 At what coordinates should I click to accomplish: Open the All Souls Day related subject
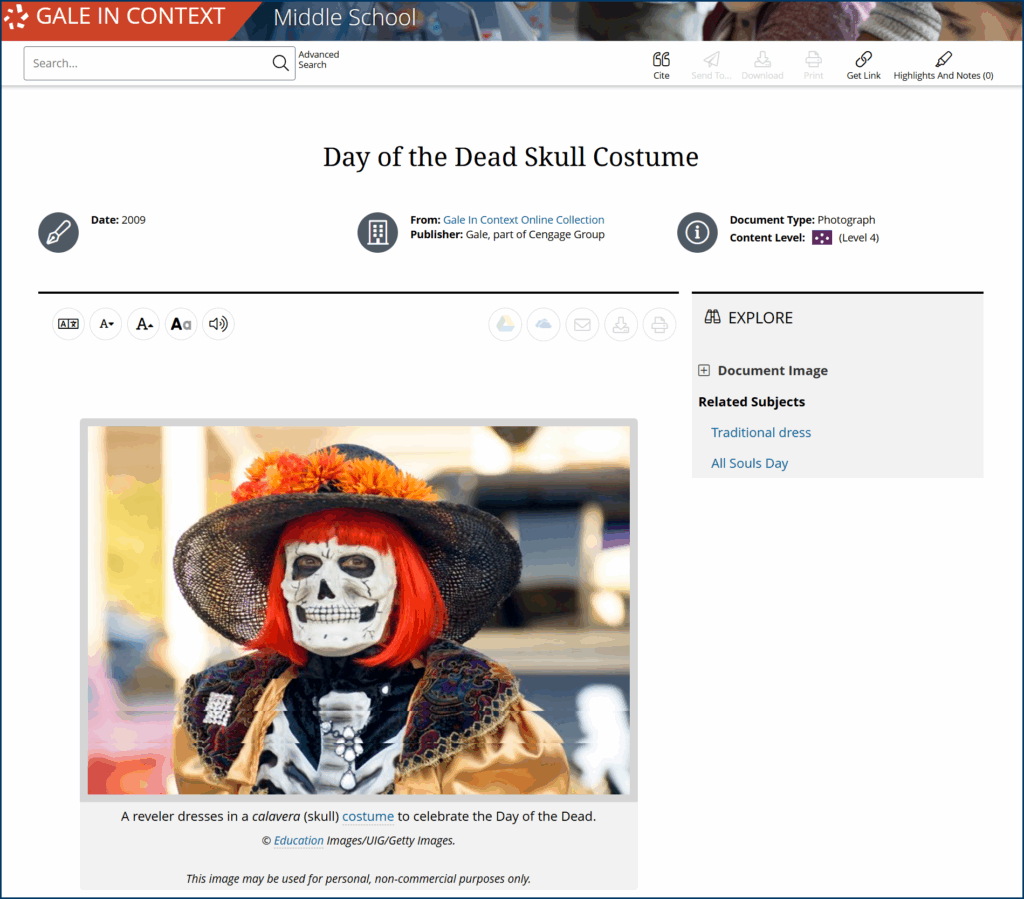tap(749, 464)
